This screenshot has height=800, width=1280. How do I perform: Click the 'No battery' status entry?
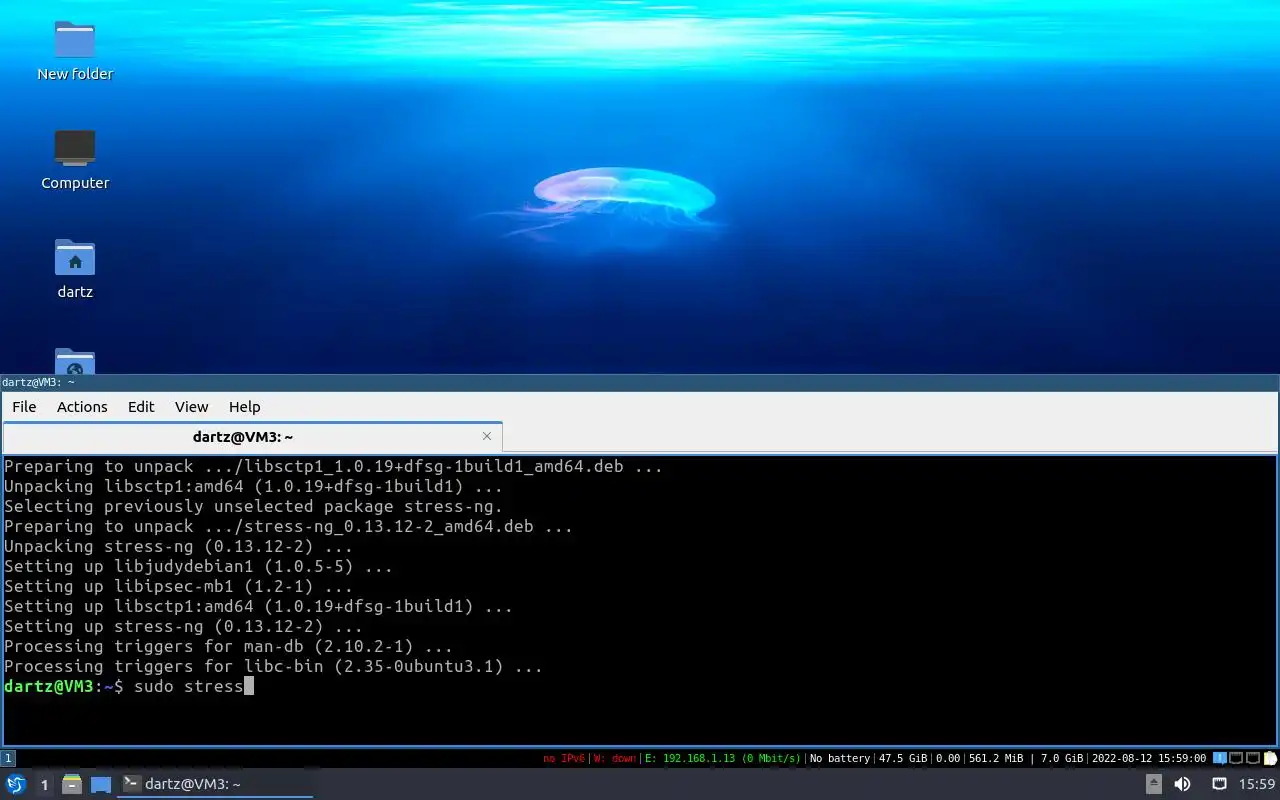point(840,758)
